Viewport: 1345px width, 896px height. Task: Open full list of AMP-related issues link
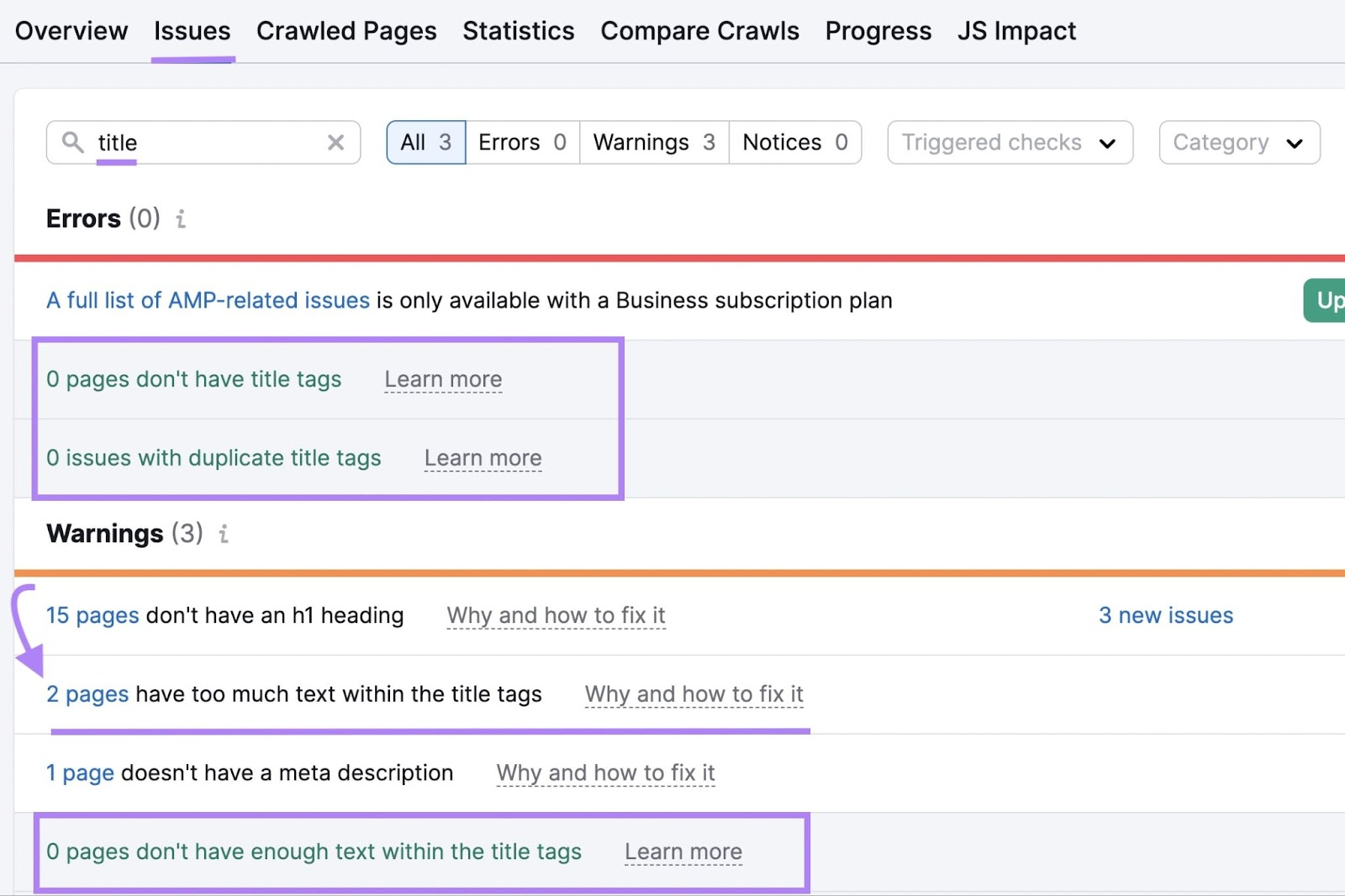[208, 300]
